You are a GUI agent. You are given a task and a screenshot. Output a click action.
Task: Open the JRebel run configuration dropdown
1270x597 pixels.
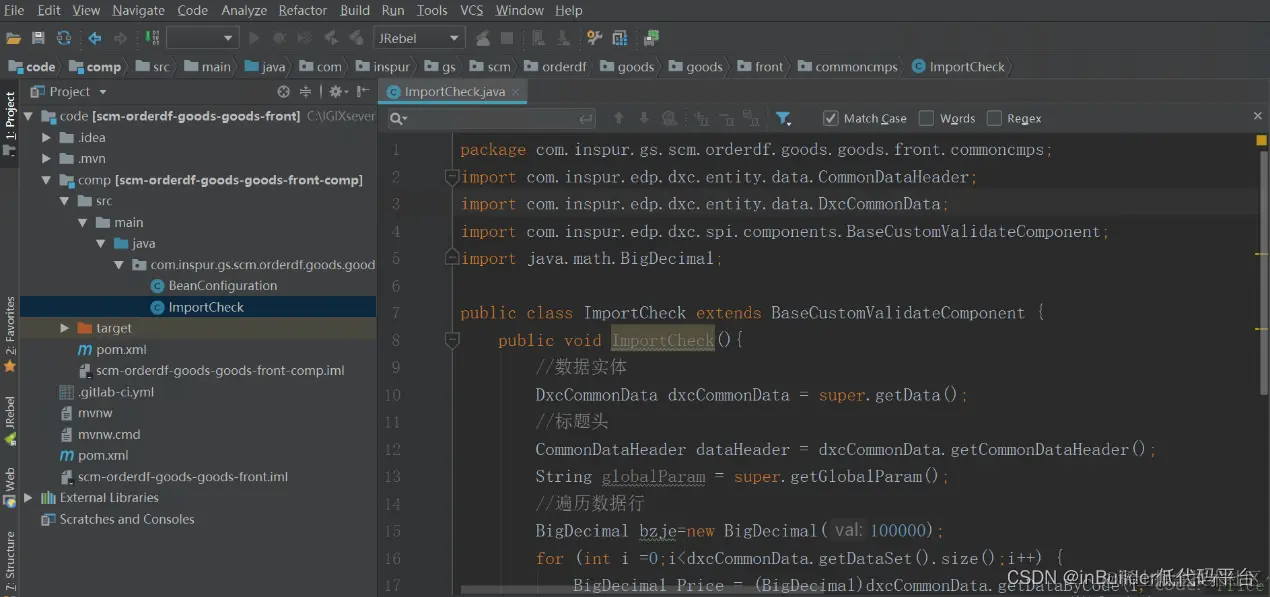[419, 38]
